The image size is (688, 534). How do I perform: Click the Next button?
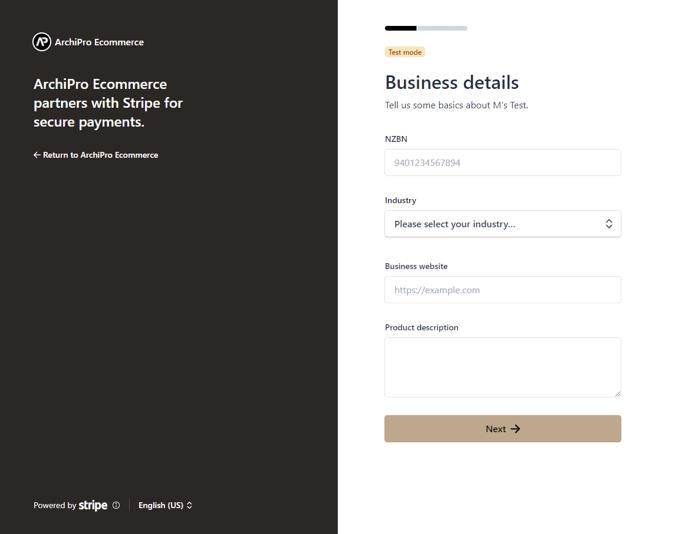coord(503,429)
